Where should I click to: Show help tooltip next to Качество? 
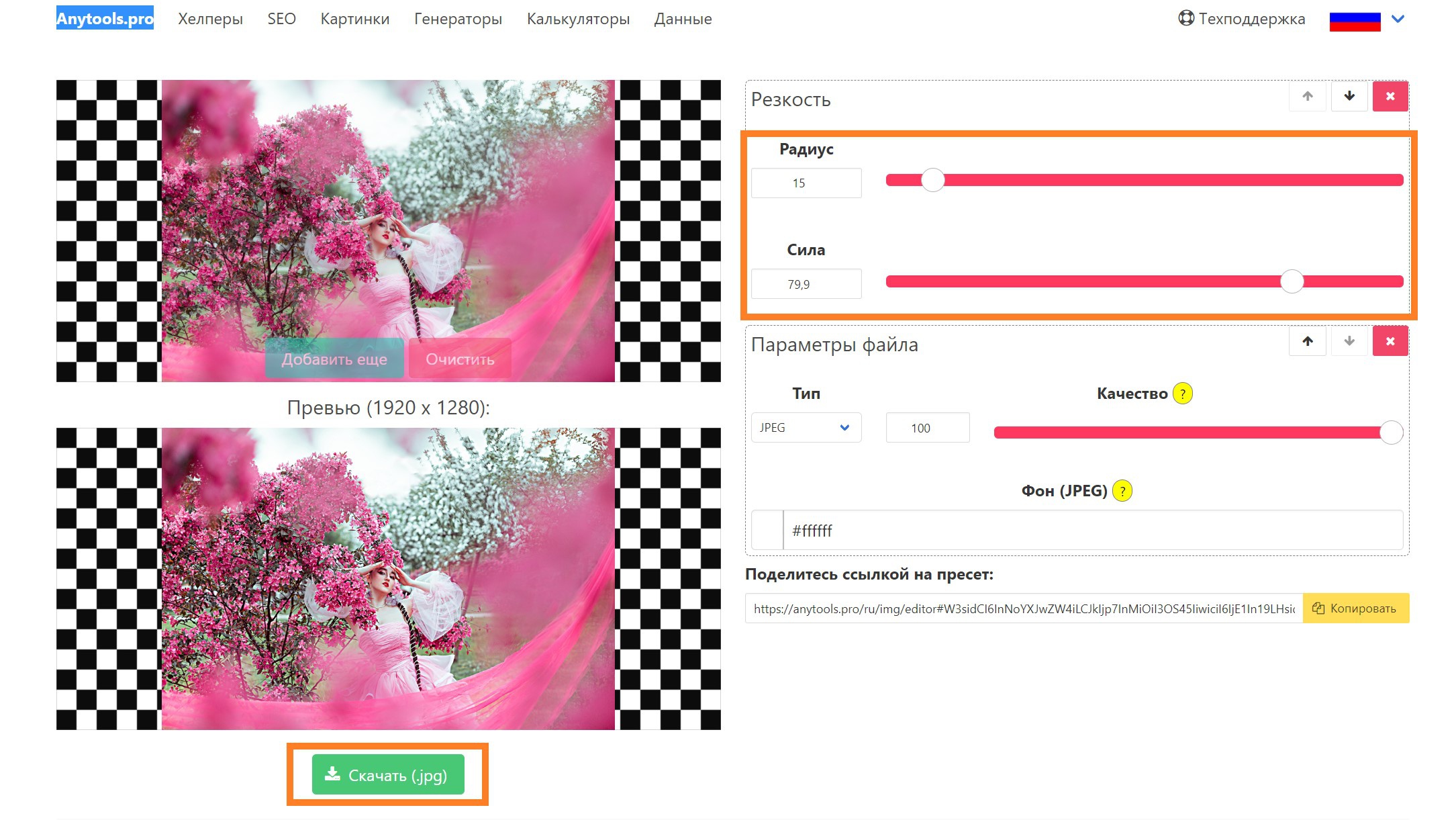pos(1182,394)
